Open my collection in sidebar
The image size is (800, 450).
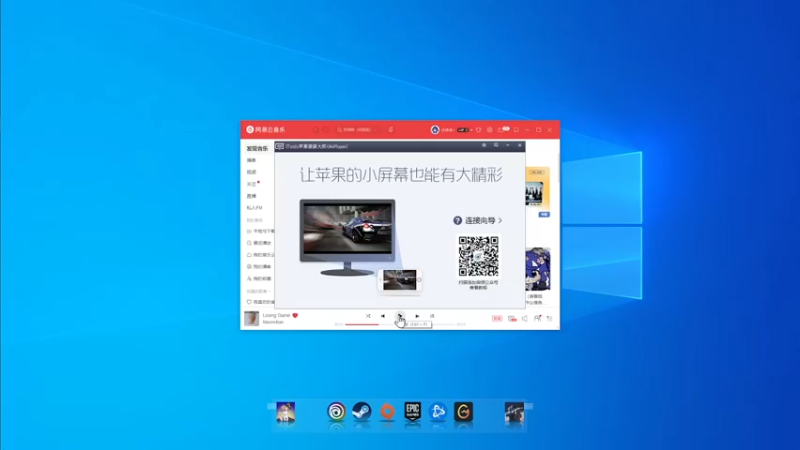point(259,279)
